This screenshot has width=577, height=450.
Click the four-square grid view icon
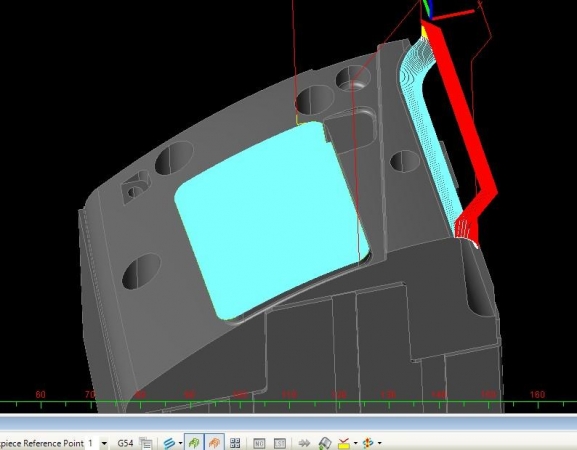tap(235, 443)
